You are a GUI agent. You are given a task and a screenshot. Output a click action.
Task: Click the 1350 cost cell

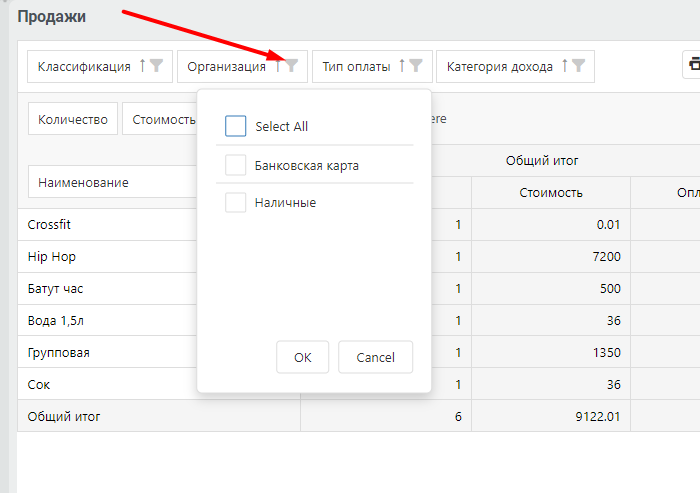click(550, 352)
